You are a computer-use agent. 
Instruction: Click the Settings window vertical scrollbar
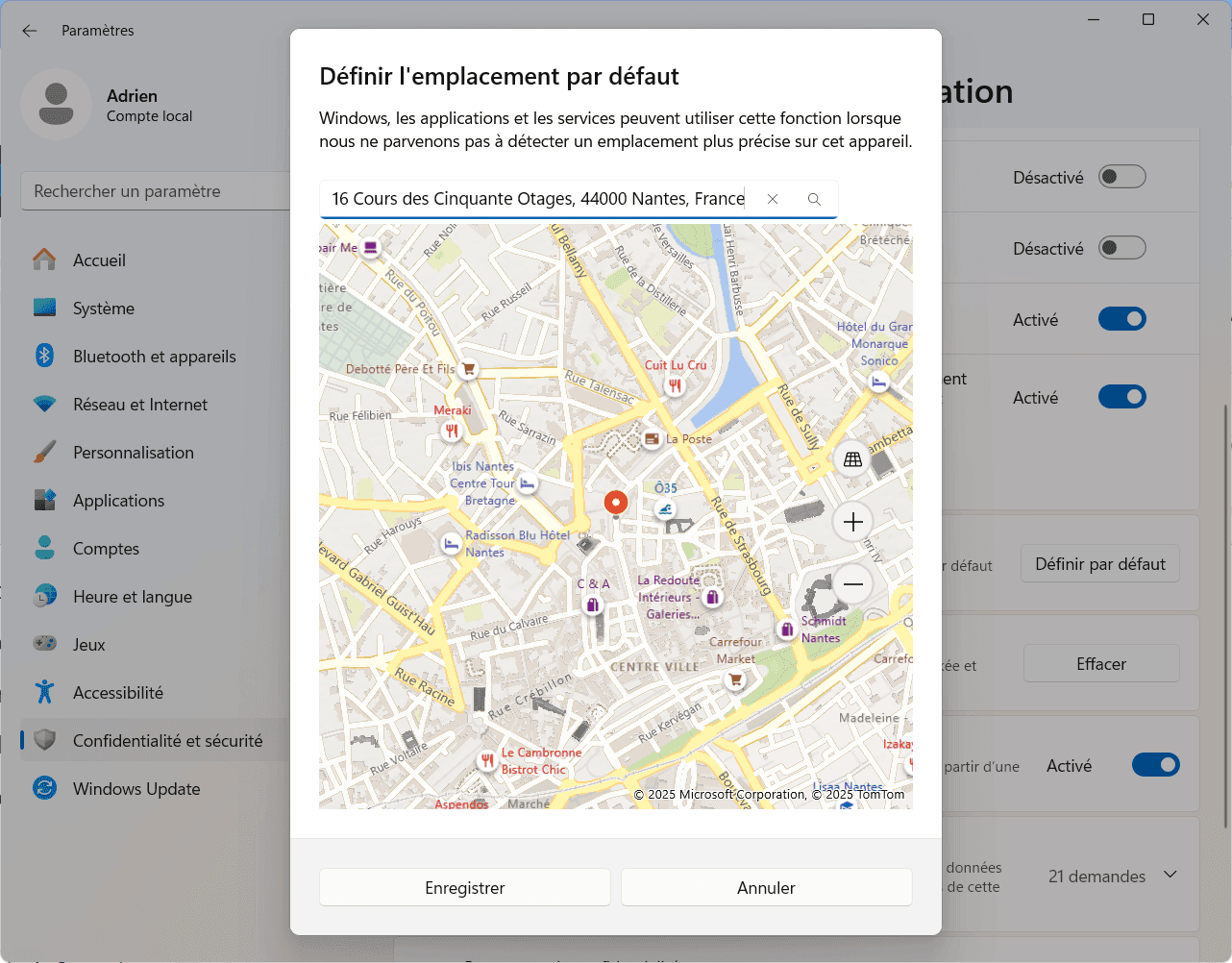coord(1224,615)
